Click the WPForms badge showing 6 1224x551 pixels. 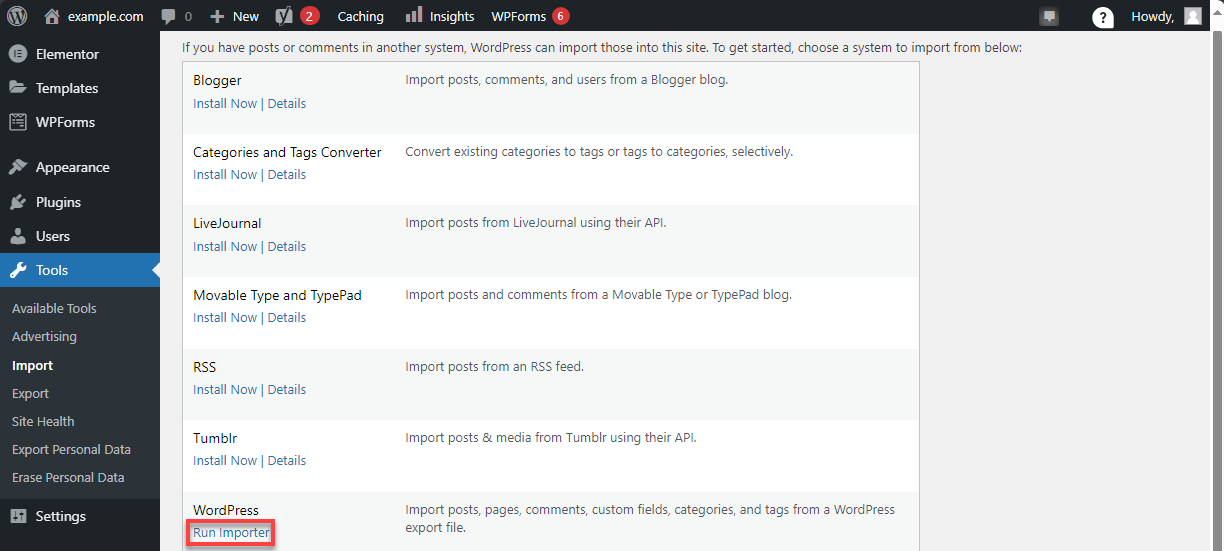pos(560,16)
